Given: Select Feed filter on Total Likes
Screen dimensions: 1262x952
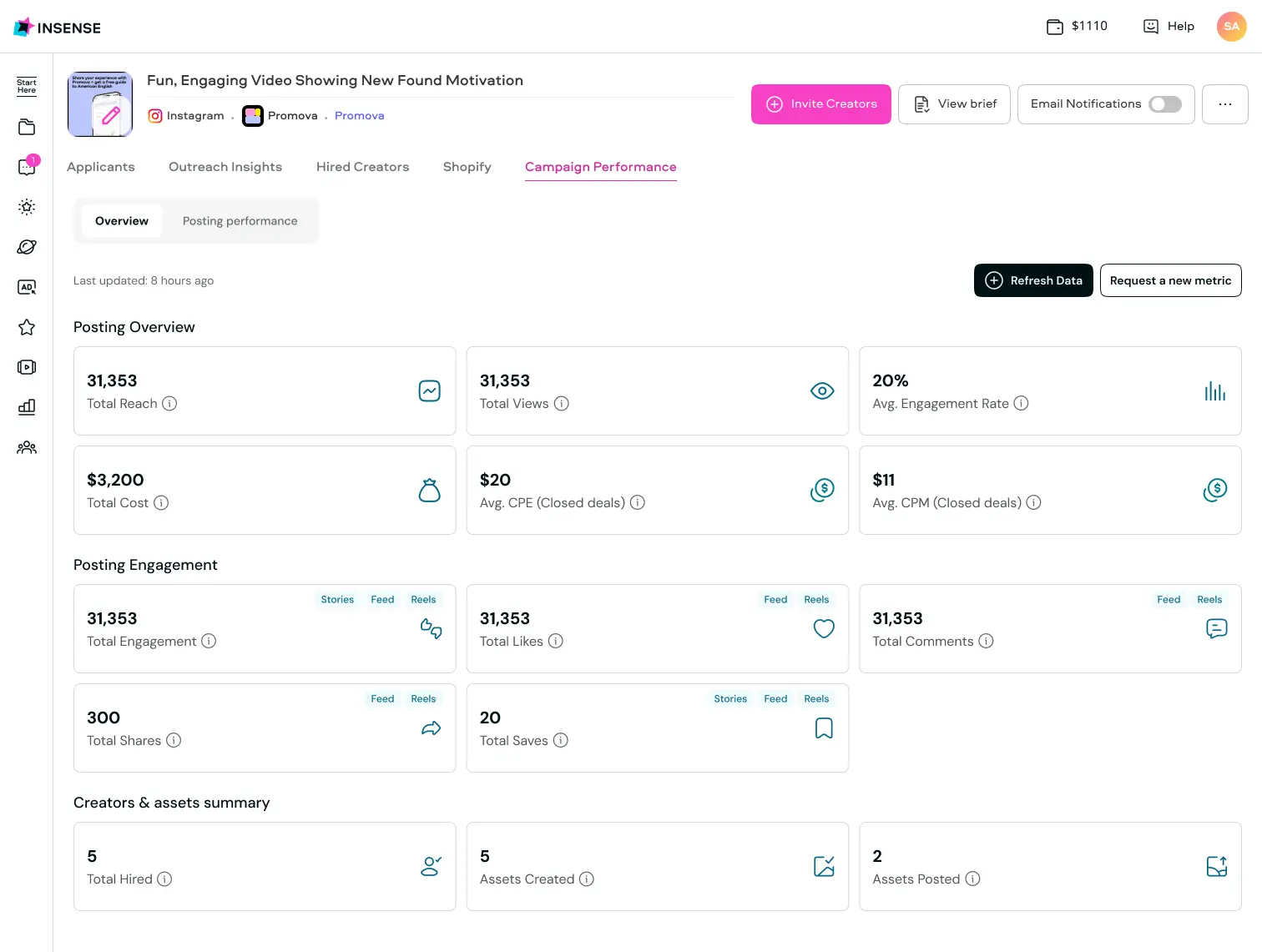Looking at the screenshot, I should pos(775,600).
